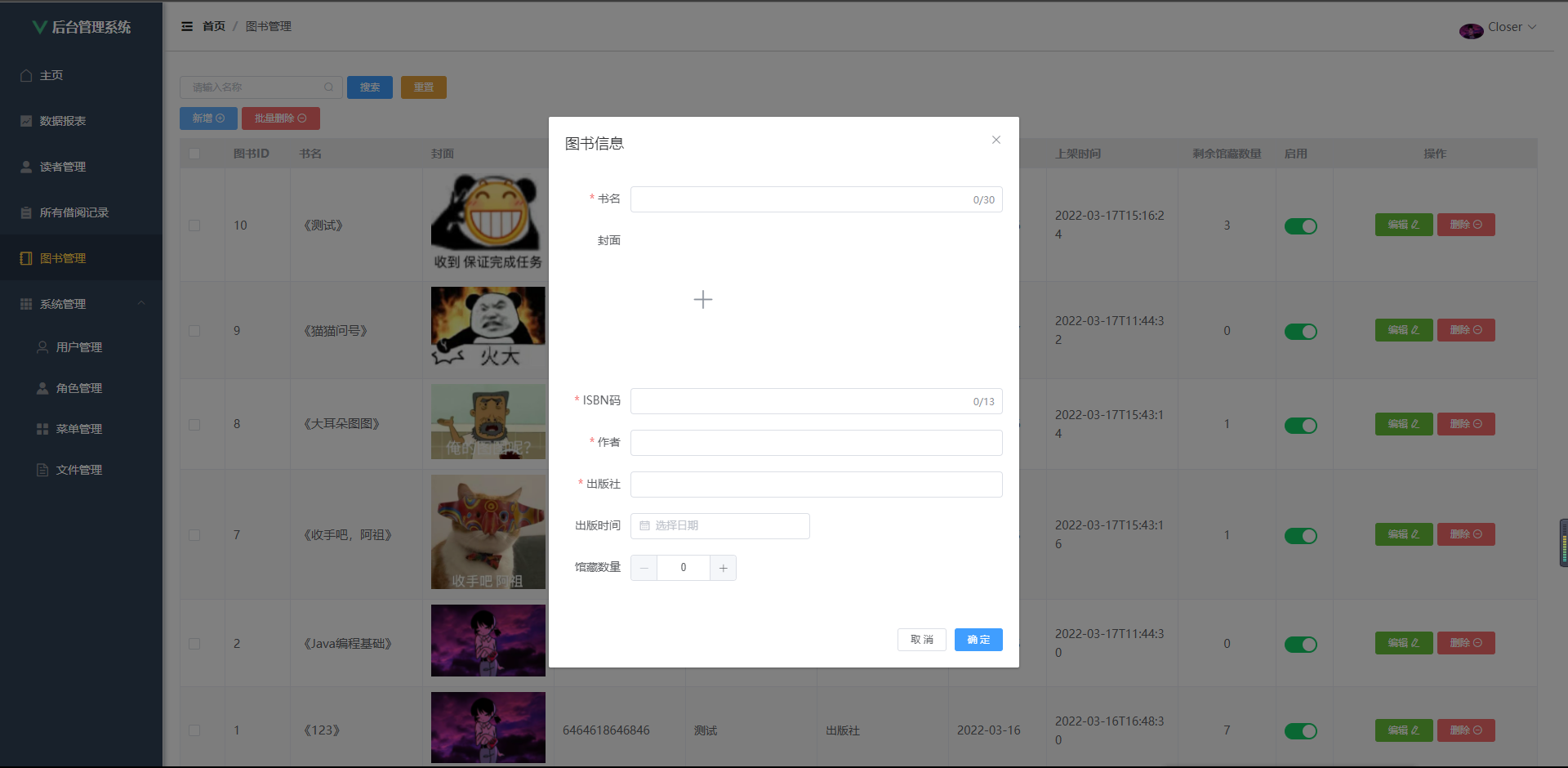
Task: Click the 角色管理 role icon
Action: 42,388
